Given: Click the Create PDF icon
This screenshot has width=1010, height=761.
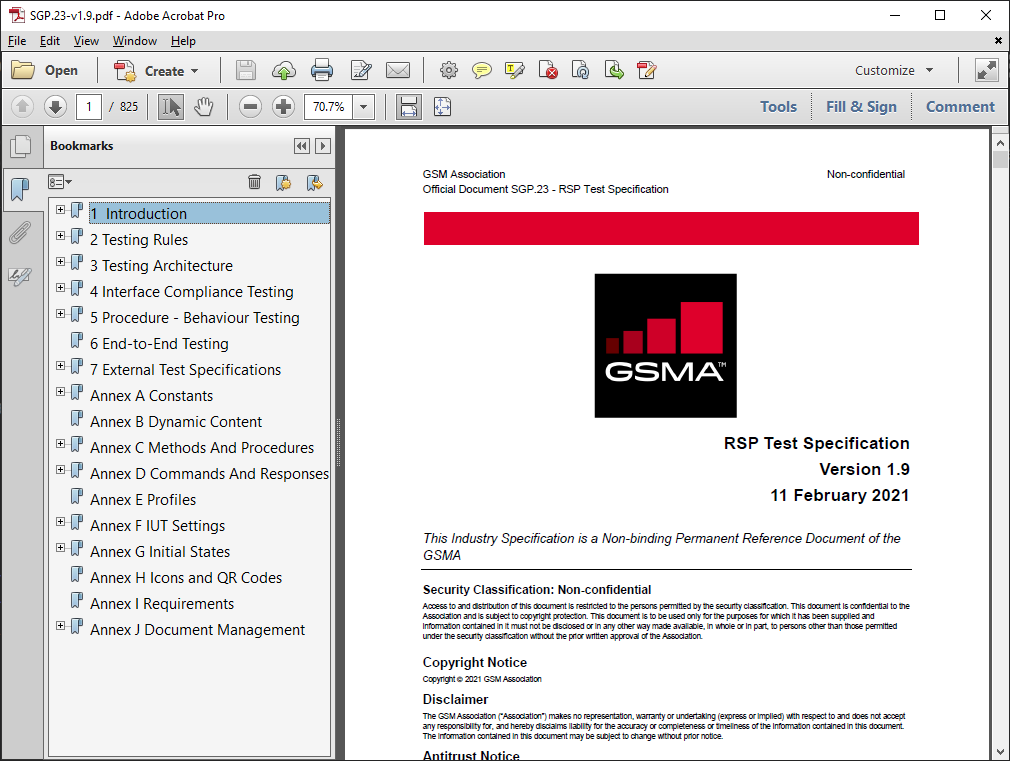Looking at the screenshot, I should pyautogui.click(x=125, y=71).
